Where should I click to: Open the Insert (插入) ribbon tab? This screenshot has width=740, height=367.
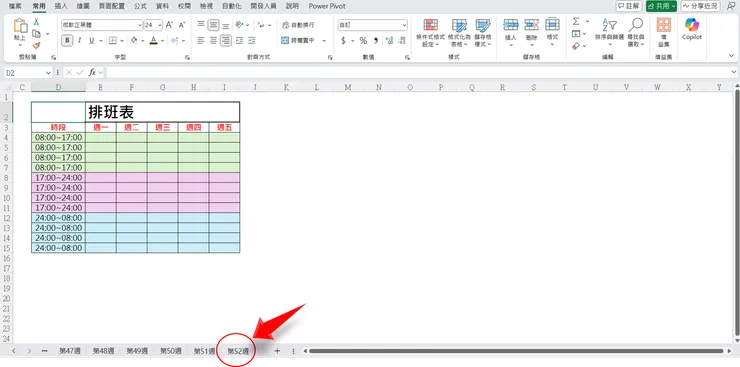(x=61, y=7)
